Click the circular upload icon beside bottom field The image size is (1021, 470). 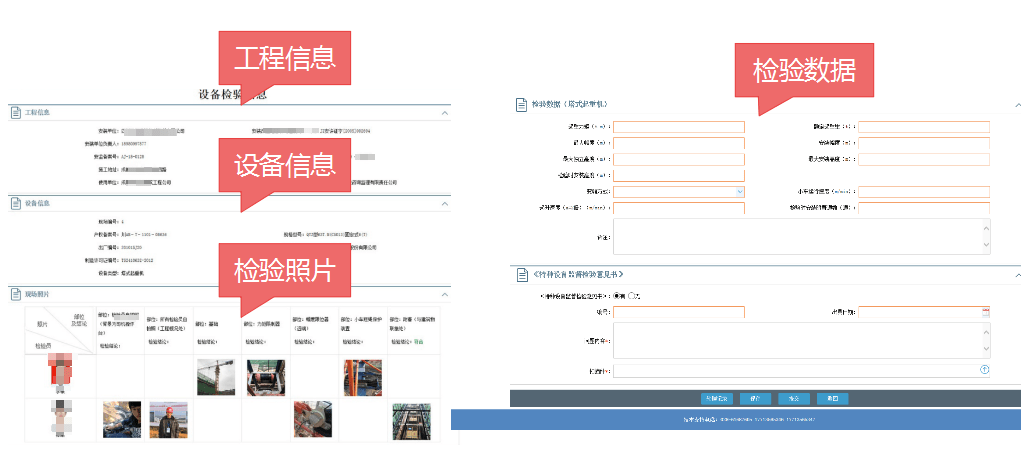coord(985,370)
